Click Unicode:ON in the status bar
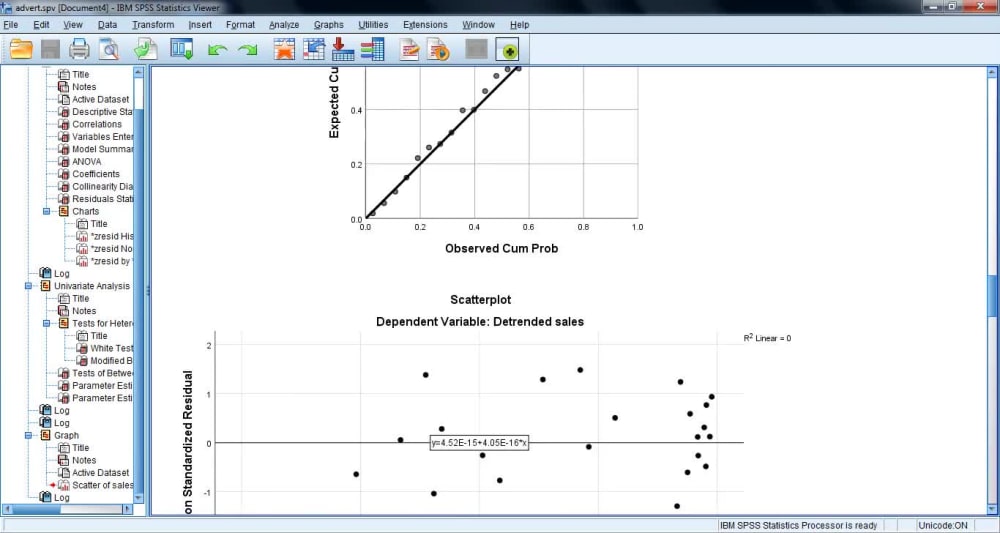Viewport: 1000px width, 533px height. [x=943, y=525]
